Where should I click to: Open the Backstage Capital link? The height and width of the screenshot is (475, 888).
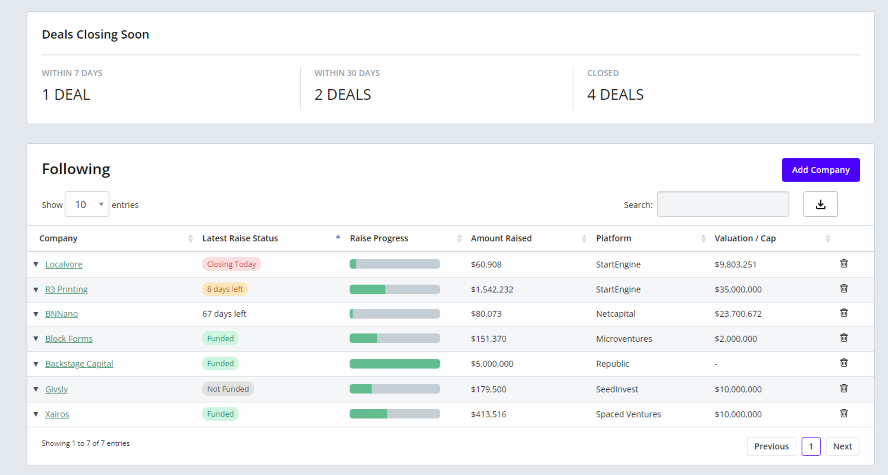click(79, 363)
